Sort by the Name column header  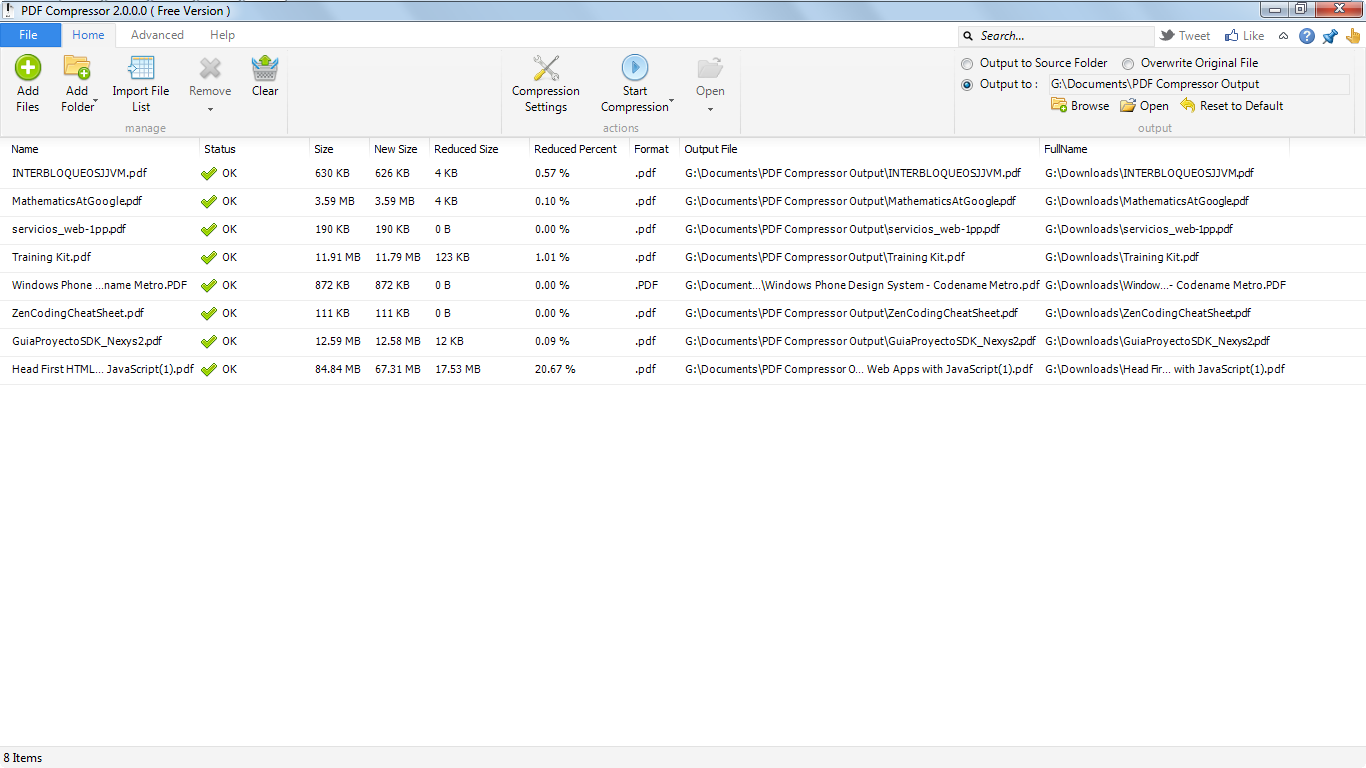coord(25,149)
